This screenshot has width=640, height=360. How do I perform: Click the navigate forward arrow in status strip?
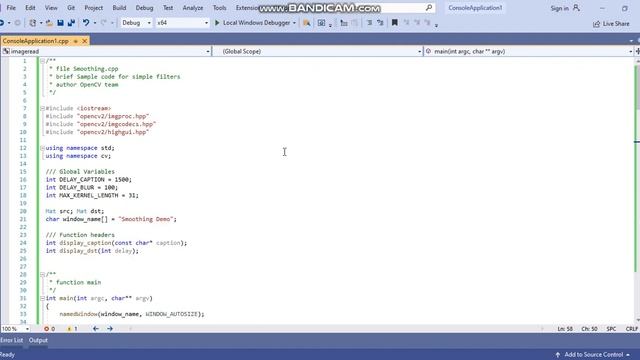pyautogui.click(x=110, y=329)
